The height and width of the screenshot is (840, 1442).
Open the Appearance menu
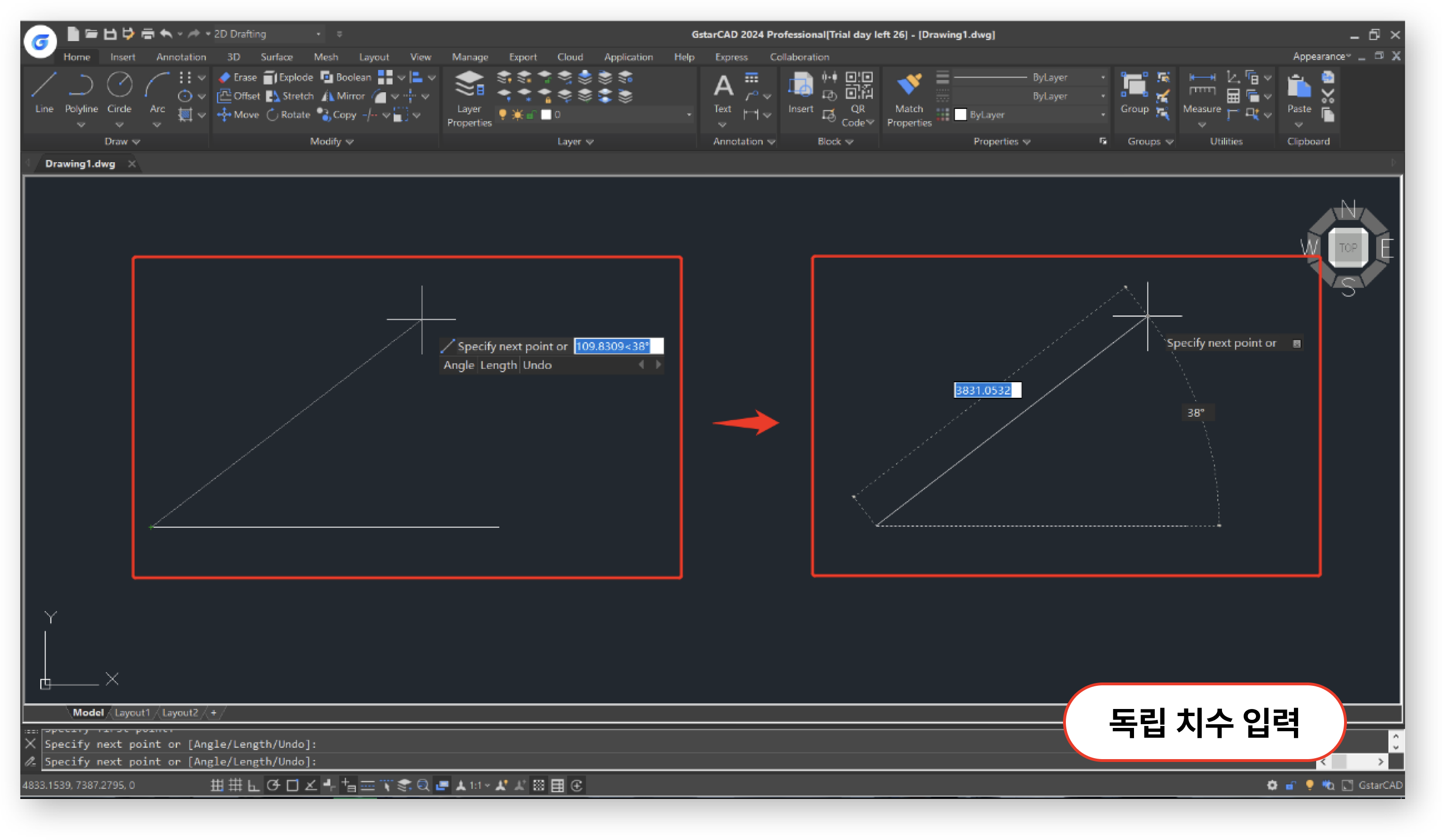pos(1322,56)
